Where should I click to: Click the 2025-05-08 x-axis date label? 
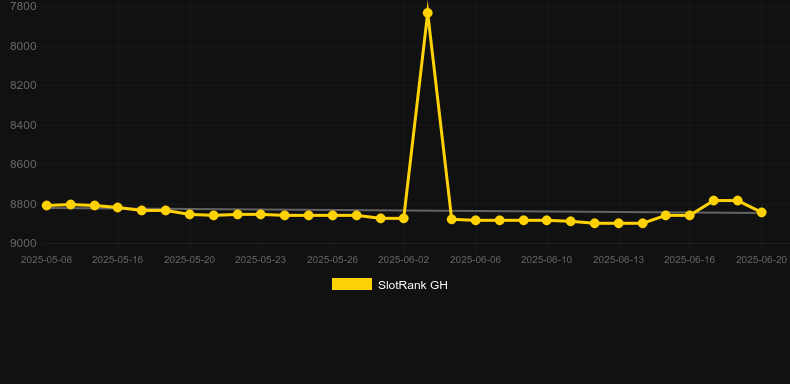click(x=46, y=260)
